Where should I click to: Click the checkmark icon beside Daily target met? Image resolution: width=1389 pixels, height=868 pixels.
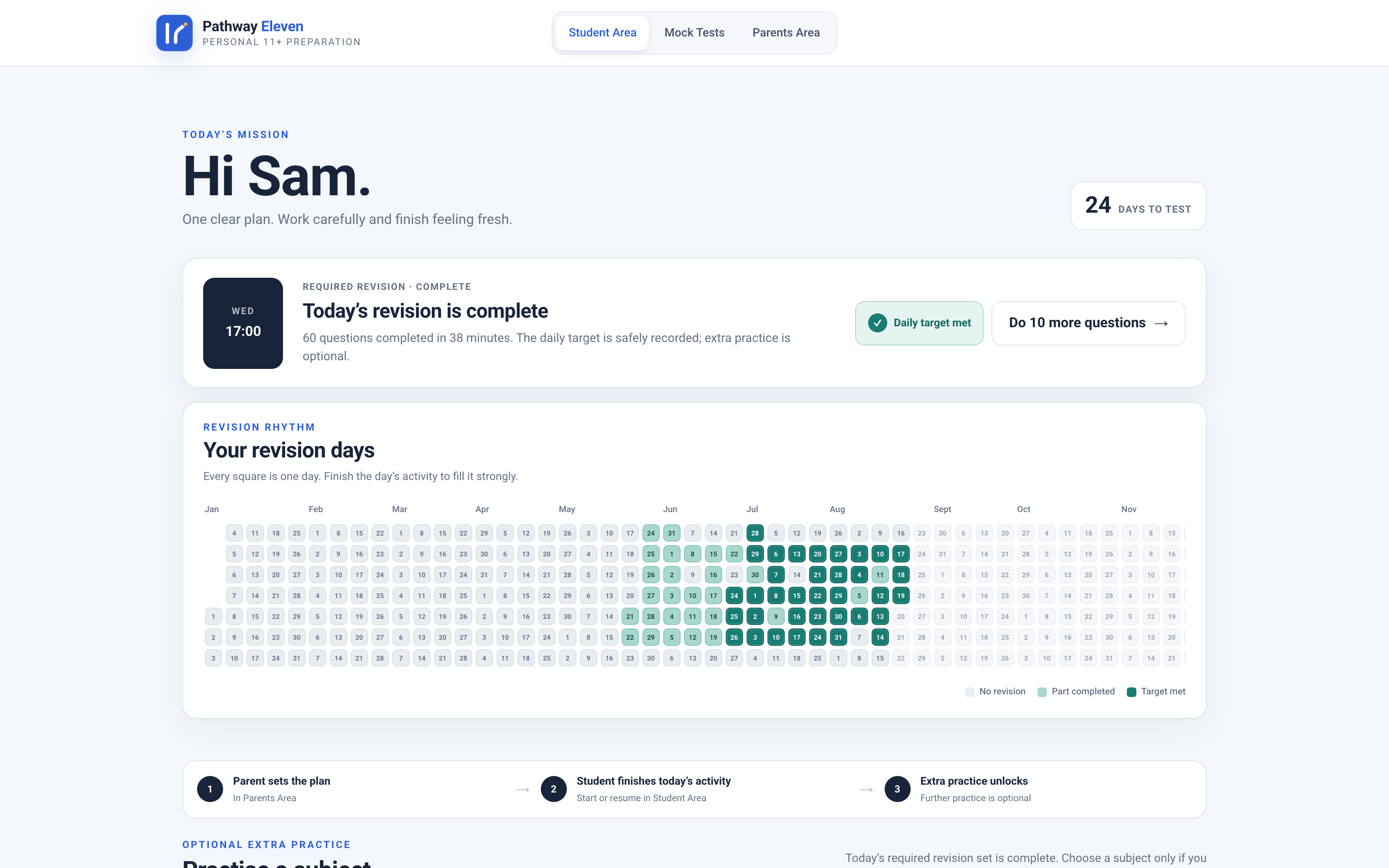click(x=877, y=323)
